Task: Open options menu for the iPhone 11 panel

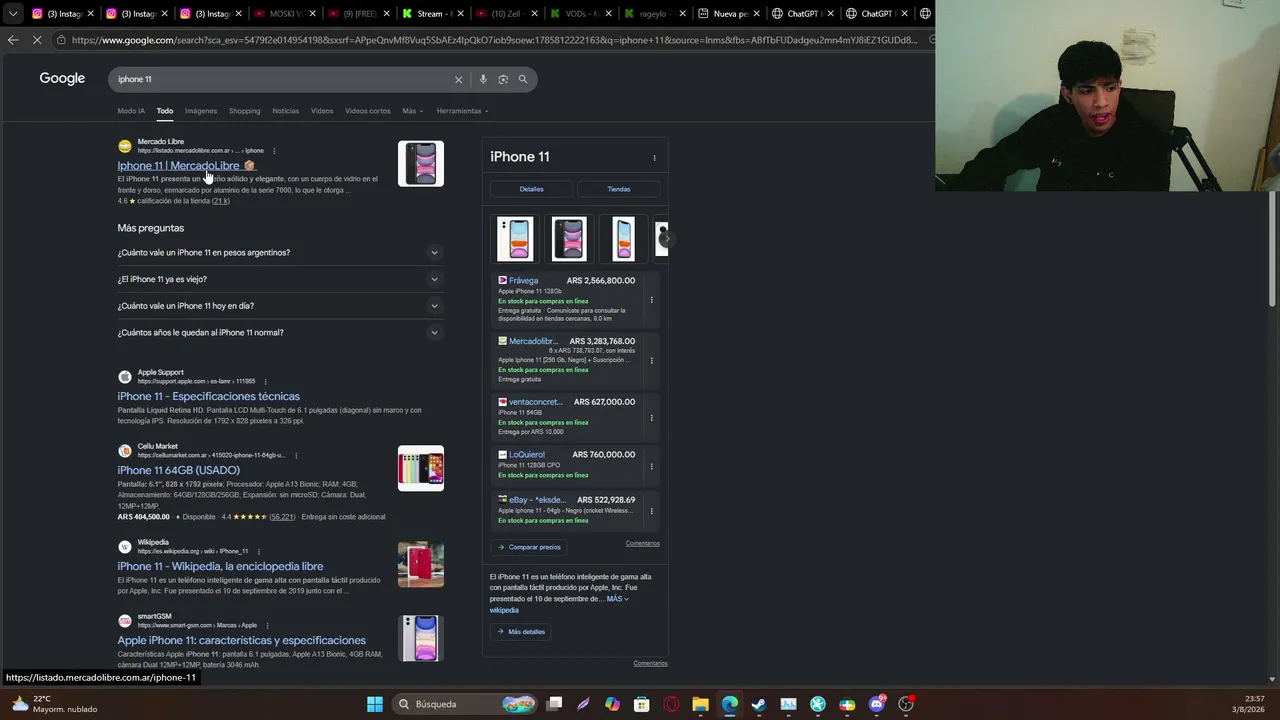Action: tap(654, 158)
